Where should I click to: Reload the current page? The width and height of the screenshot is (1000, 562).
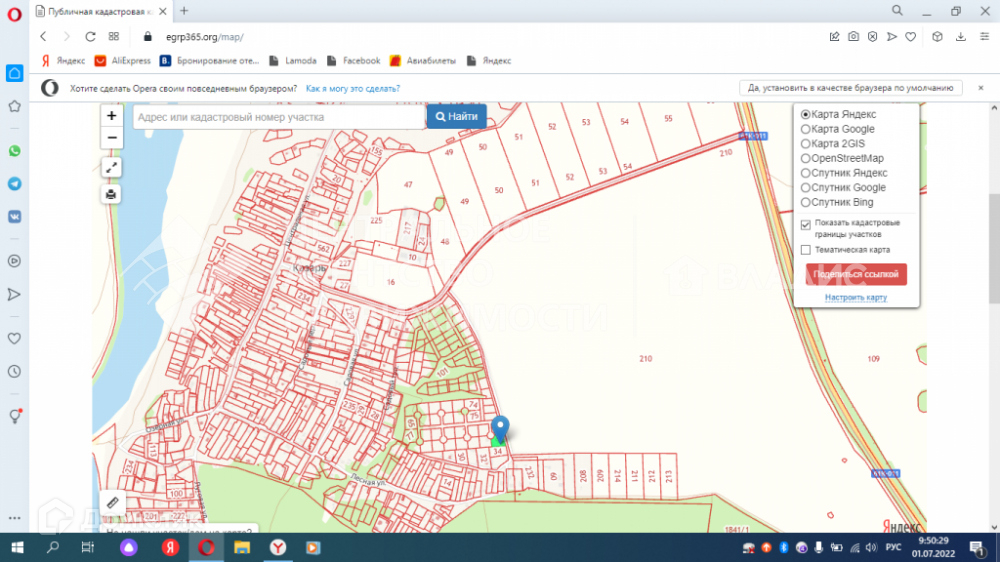pyautogui.click(x=90, y=36)
